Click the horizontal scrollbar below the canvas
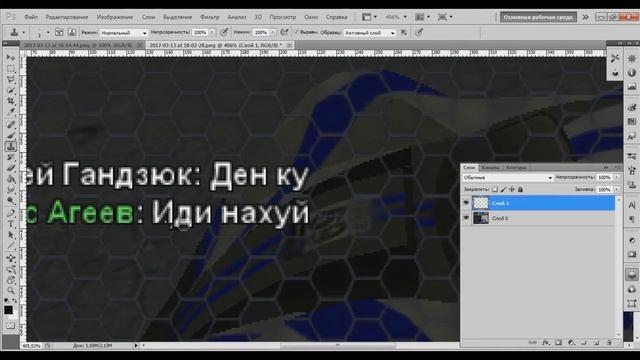 tap(338, 345)
